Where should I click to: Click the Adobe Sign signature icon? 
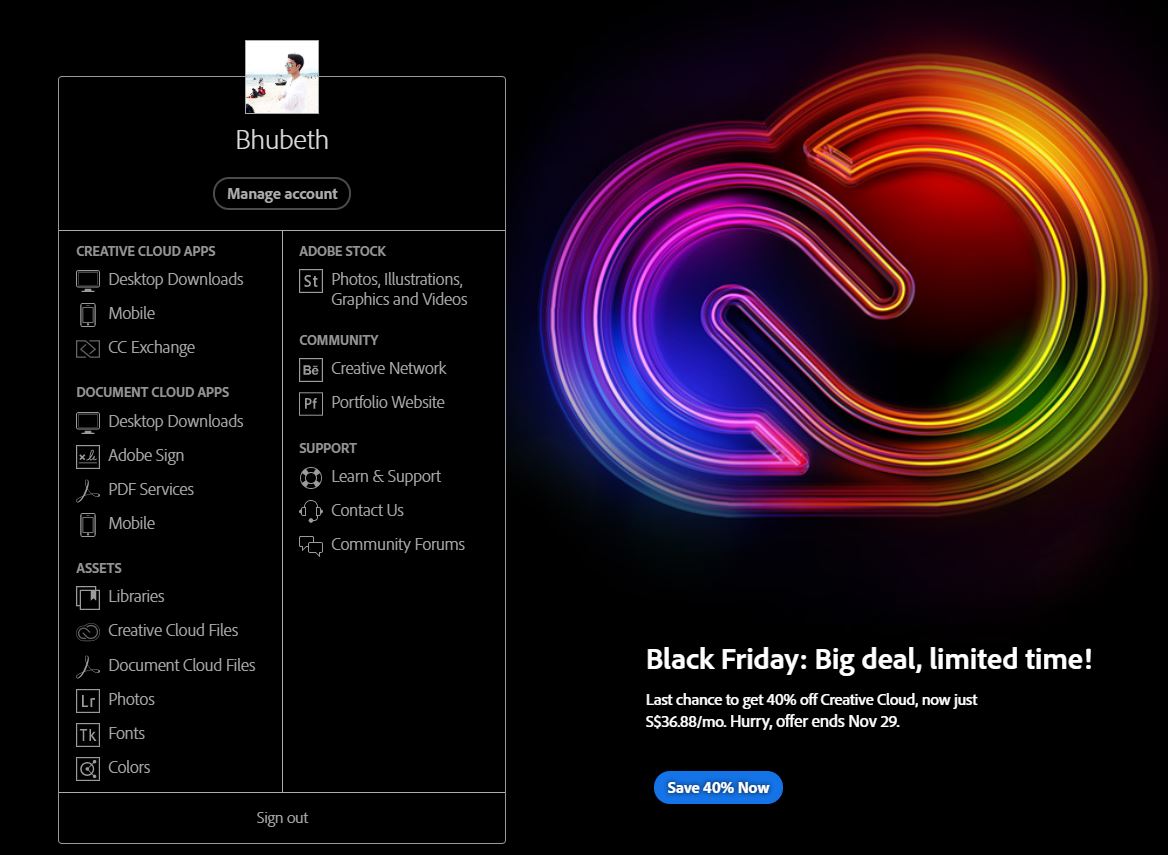88,457
